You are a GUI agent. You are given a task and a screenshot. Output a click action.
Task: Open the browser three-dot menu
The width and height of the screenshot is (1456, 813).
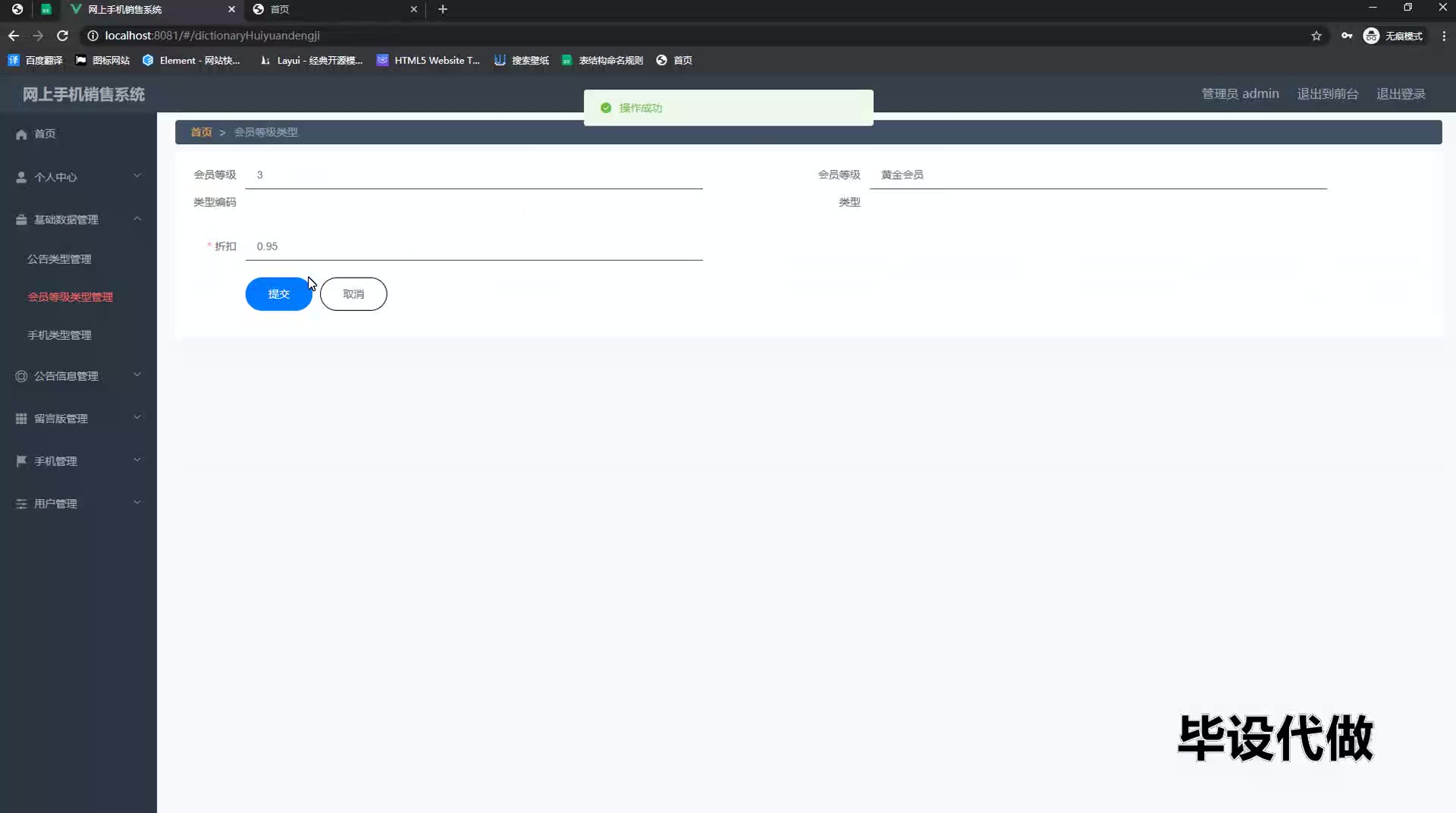(x=1444, y=36)
